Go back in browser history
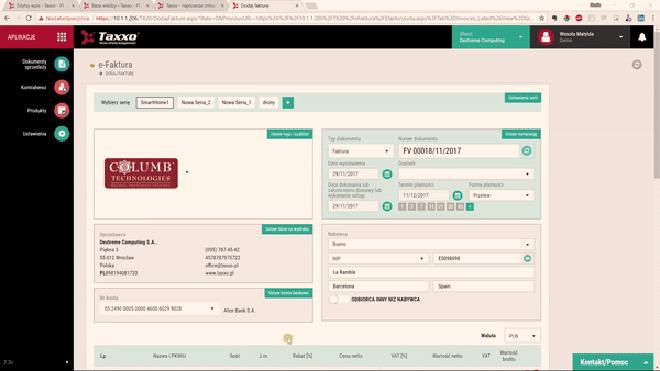This screenshot has height=371, width=660. [7, 18]
